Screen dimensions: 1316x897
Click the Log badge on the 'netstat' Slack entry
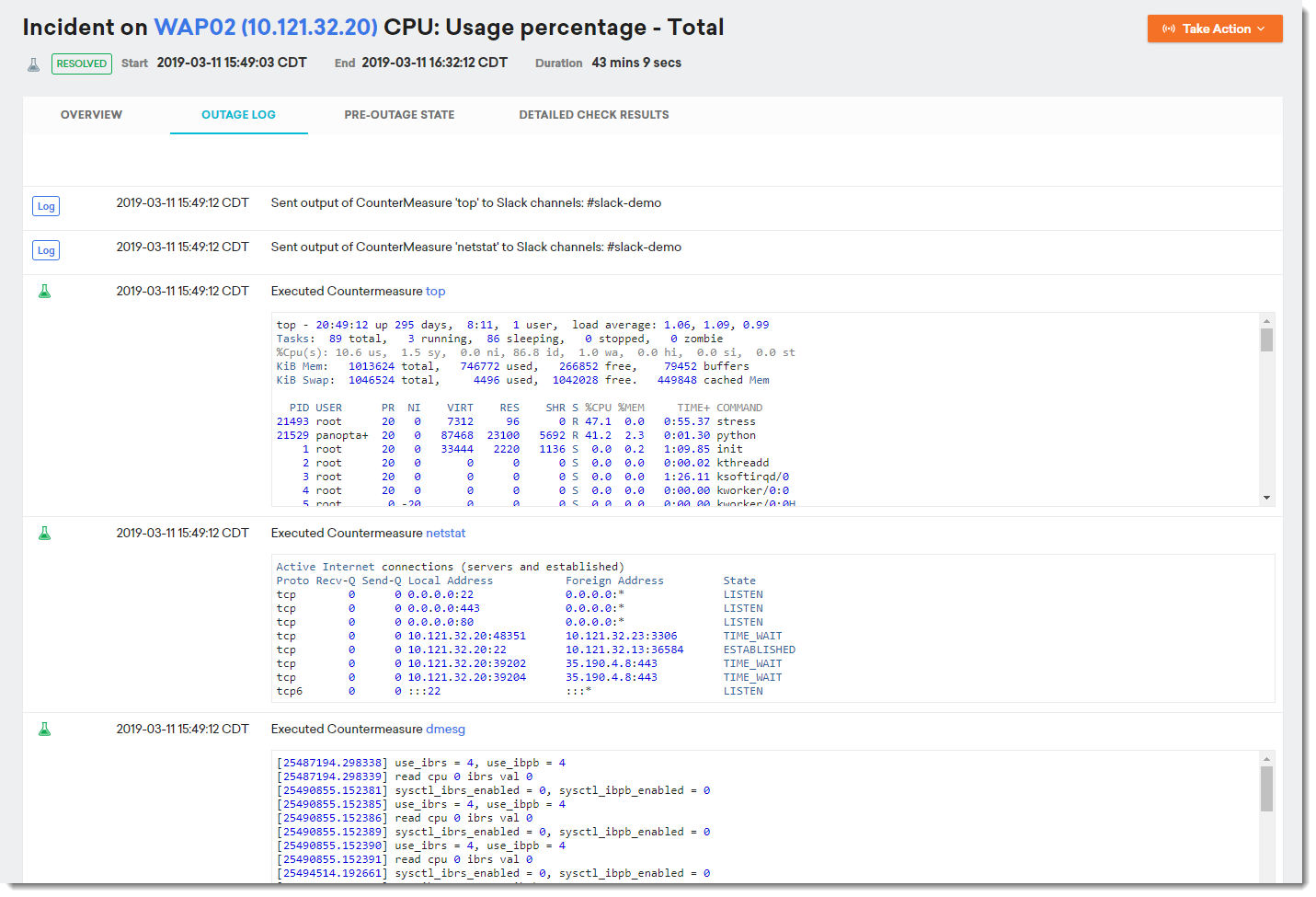click(46, 250)
